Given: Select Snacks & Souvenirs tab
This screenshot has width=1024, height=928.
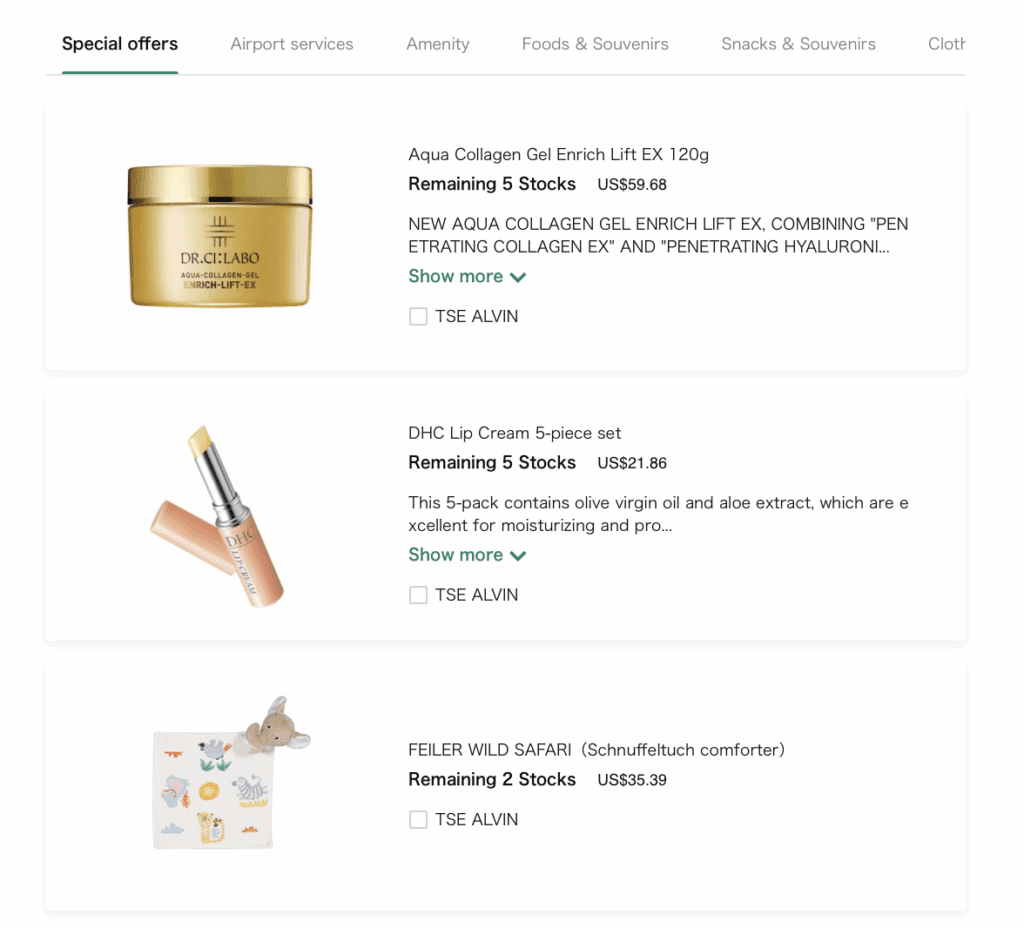Looking at the screenshot, I should pos(798,44).
